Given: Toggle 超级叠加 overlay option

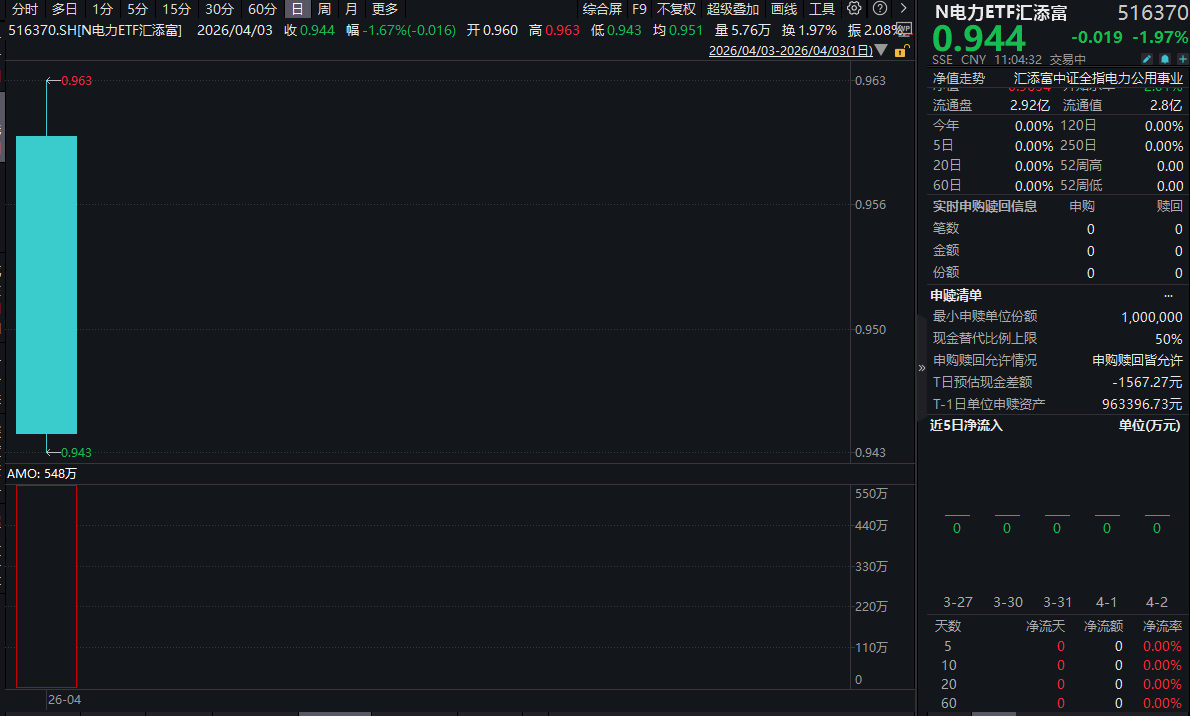Looking at the screenshot, I should (x=733, y=9).
